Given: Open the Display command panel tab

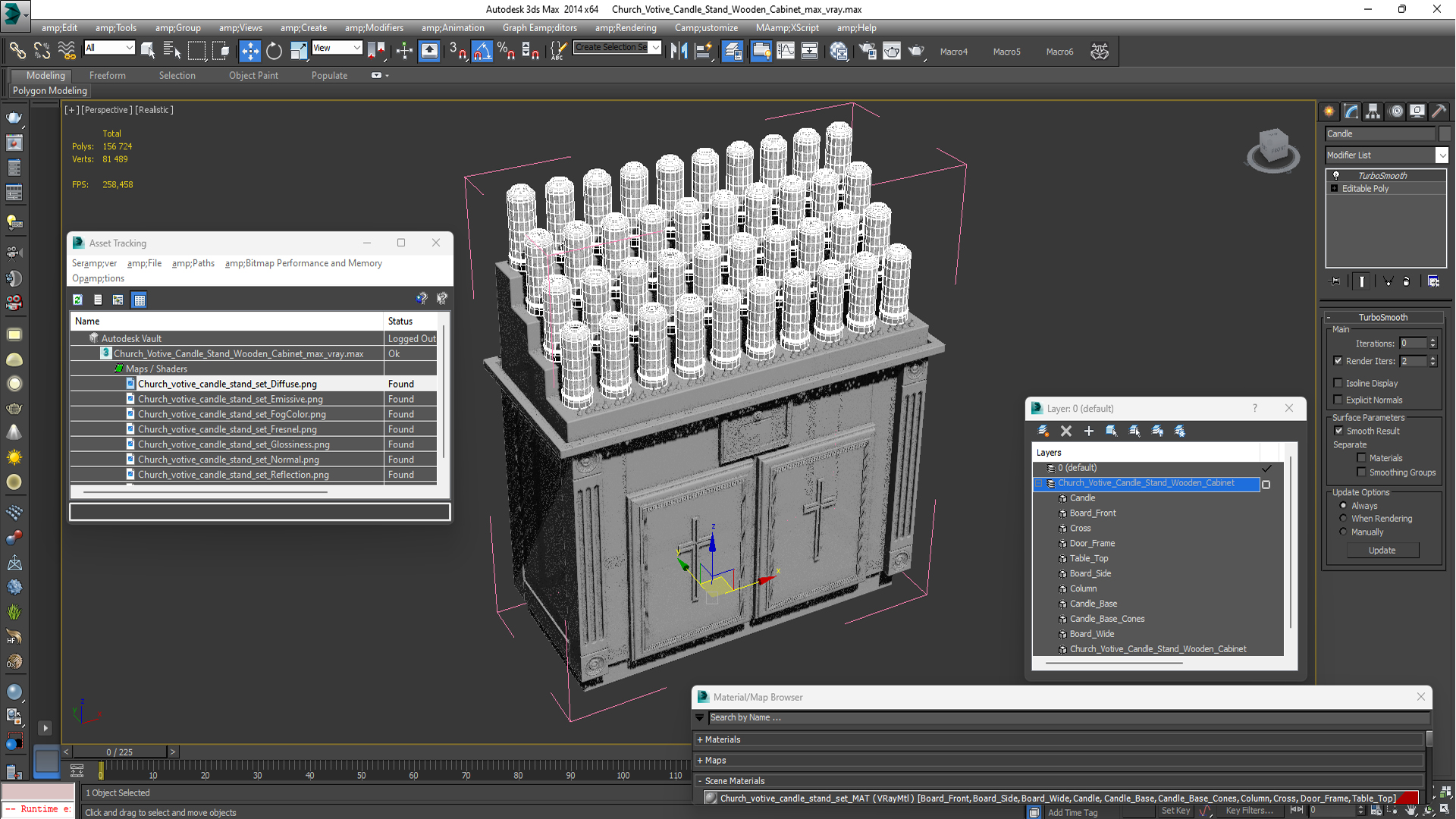Looking at the screenshot, I should tap(1417, 111).
